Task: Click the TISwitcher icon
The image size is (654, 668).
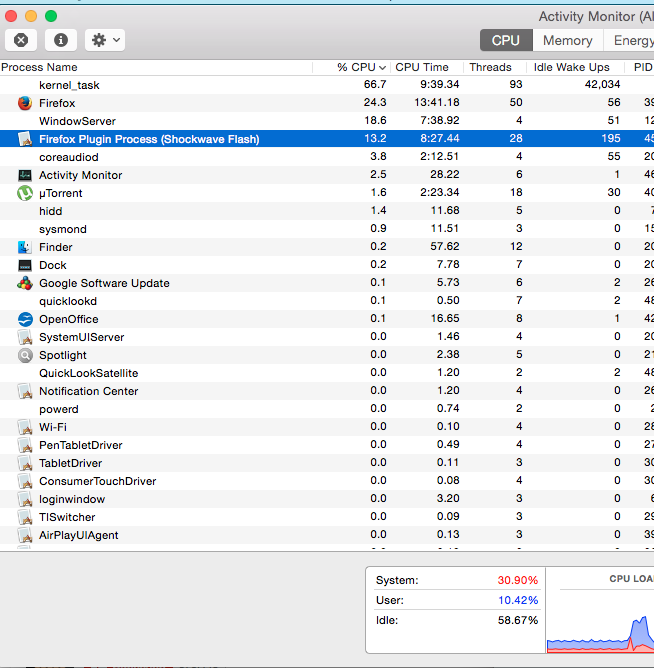Action: 25,517
